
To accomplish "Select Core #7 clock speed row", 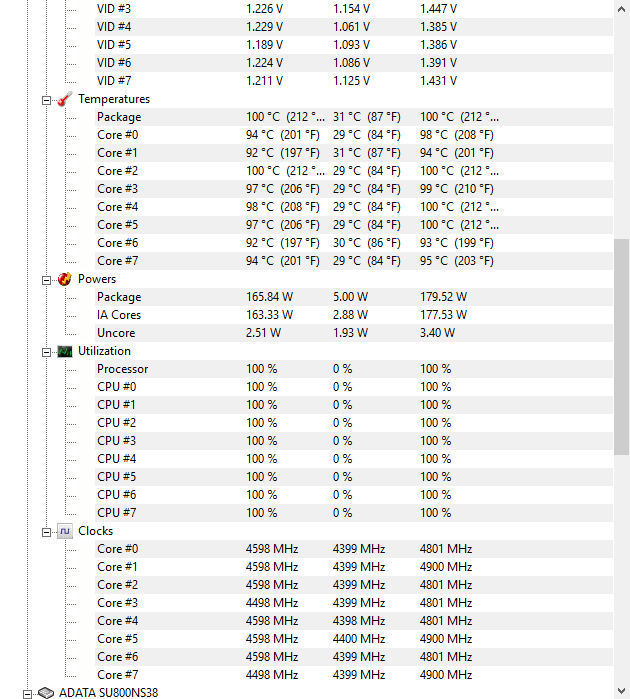I will click(354, 675).
